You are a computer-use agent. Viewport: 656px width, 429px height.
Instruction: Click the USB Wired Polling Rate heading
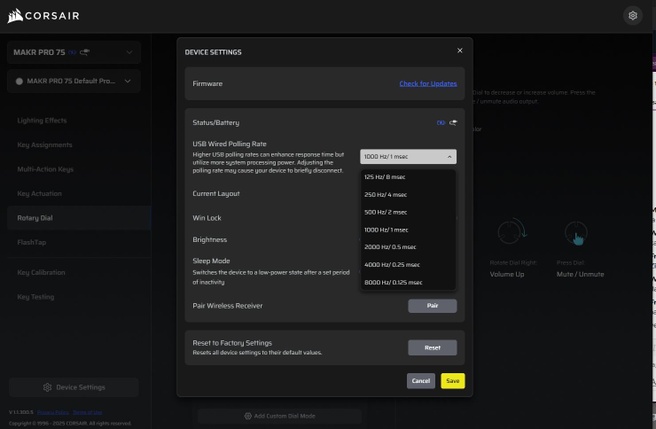(x=229, y=144)
